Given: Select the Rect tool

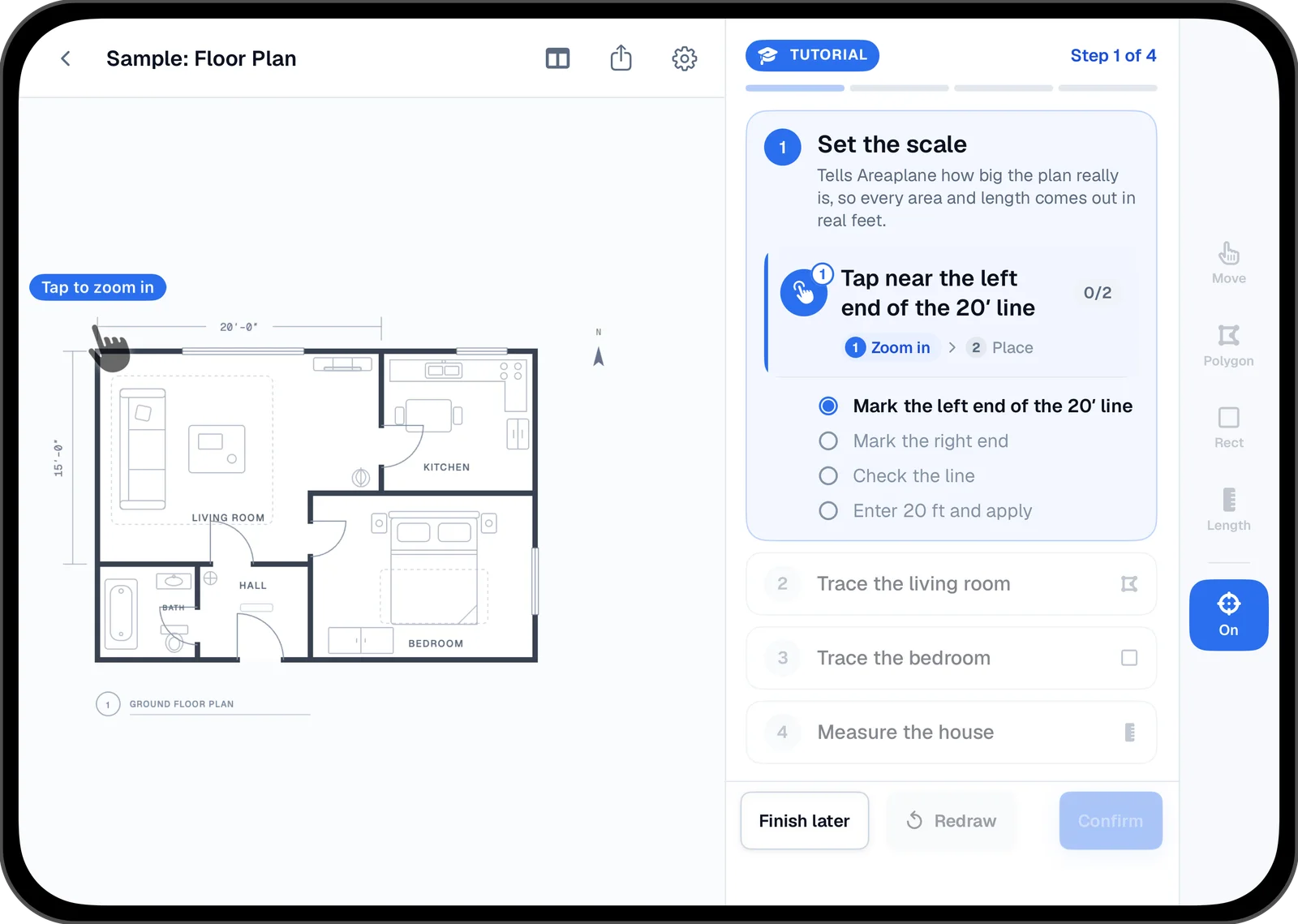Looking at the screenshot, I should [1228, 428].
